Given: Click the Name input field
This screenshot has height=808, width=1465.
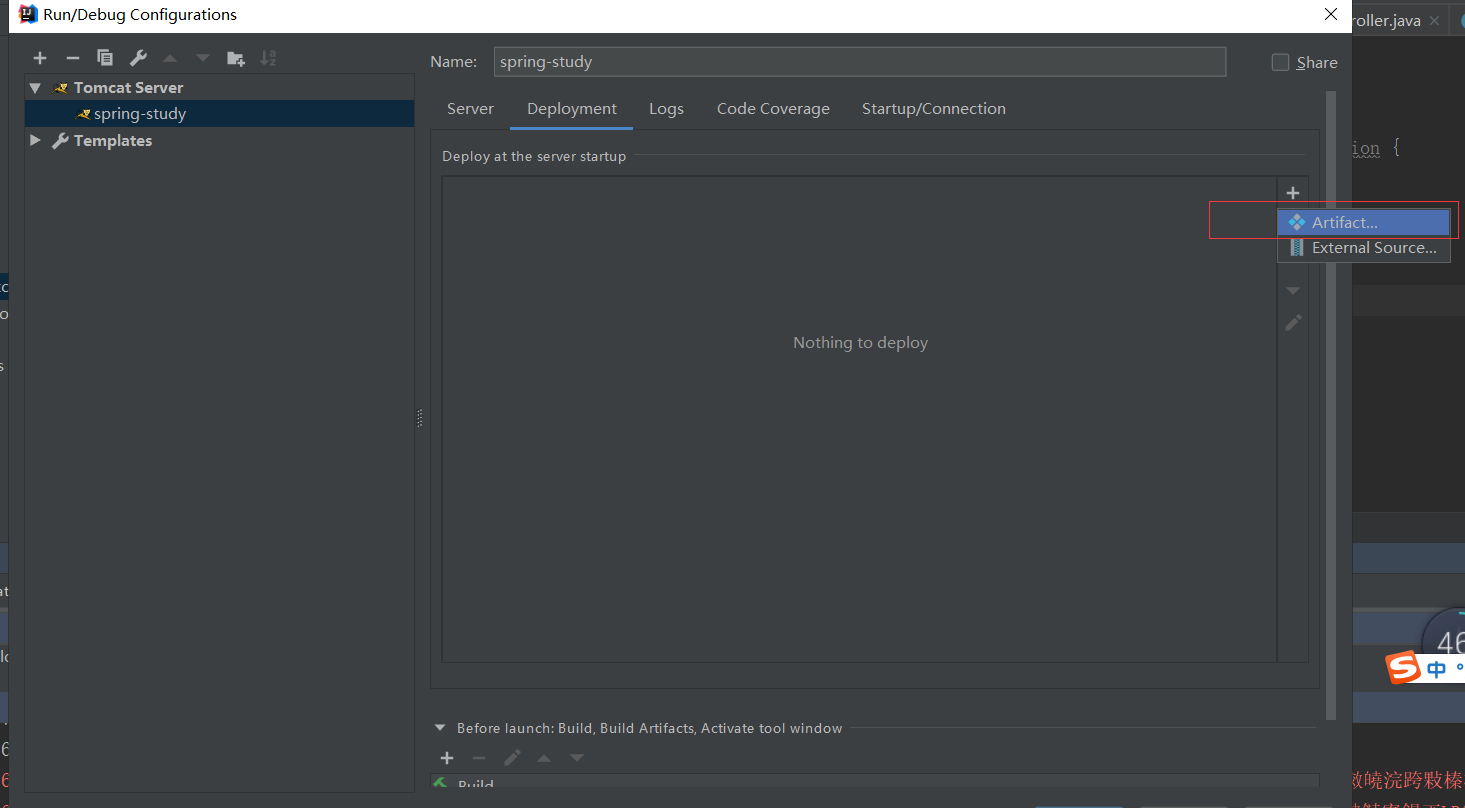Looking at the screenshot, I should pyautogui.click(x=860, y=62).
